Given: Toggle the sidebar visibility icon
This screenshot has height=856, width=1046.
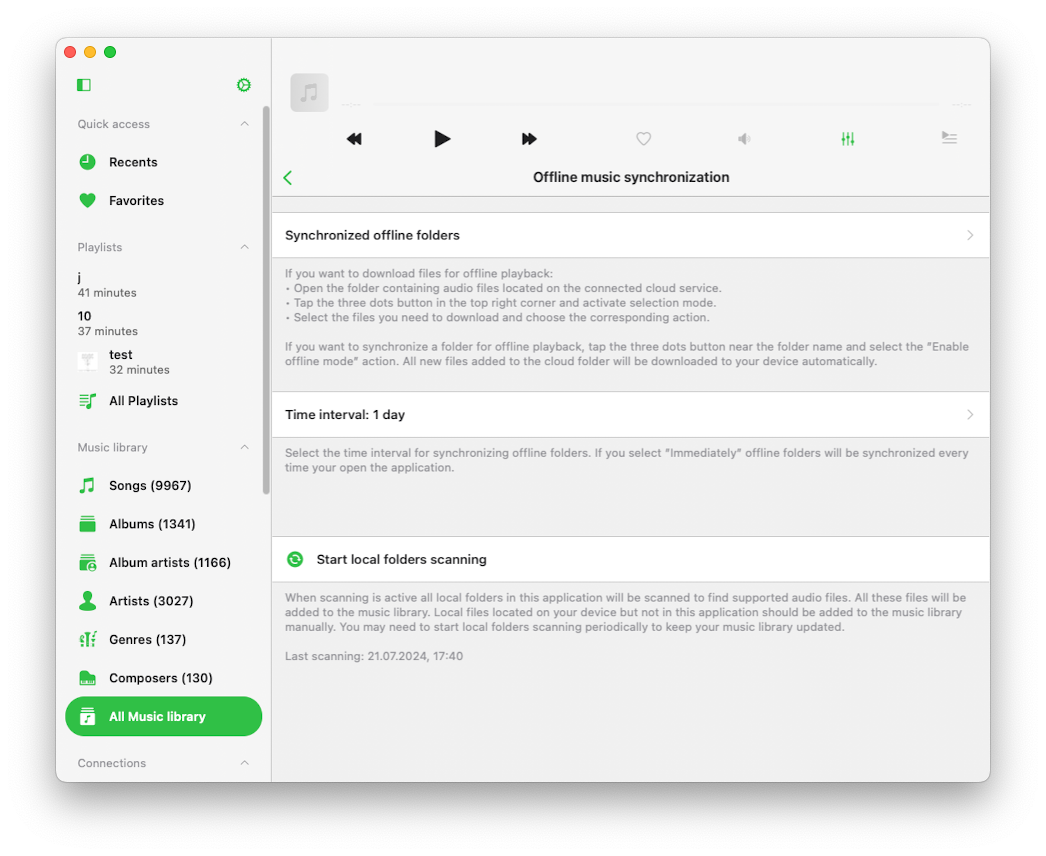Looking at the screenshot, I should coord(83,85).
